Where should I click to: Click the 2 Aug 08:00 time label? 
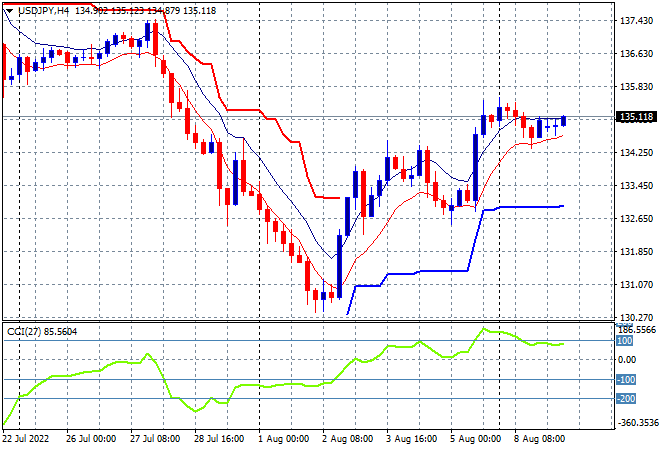tap(348, 439)
